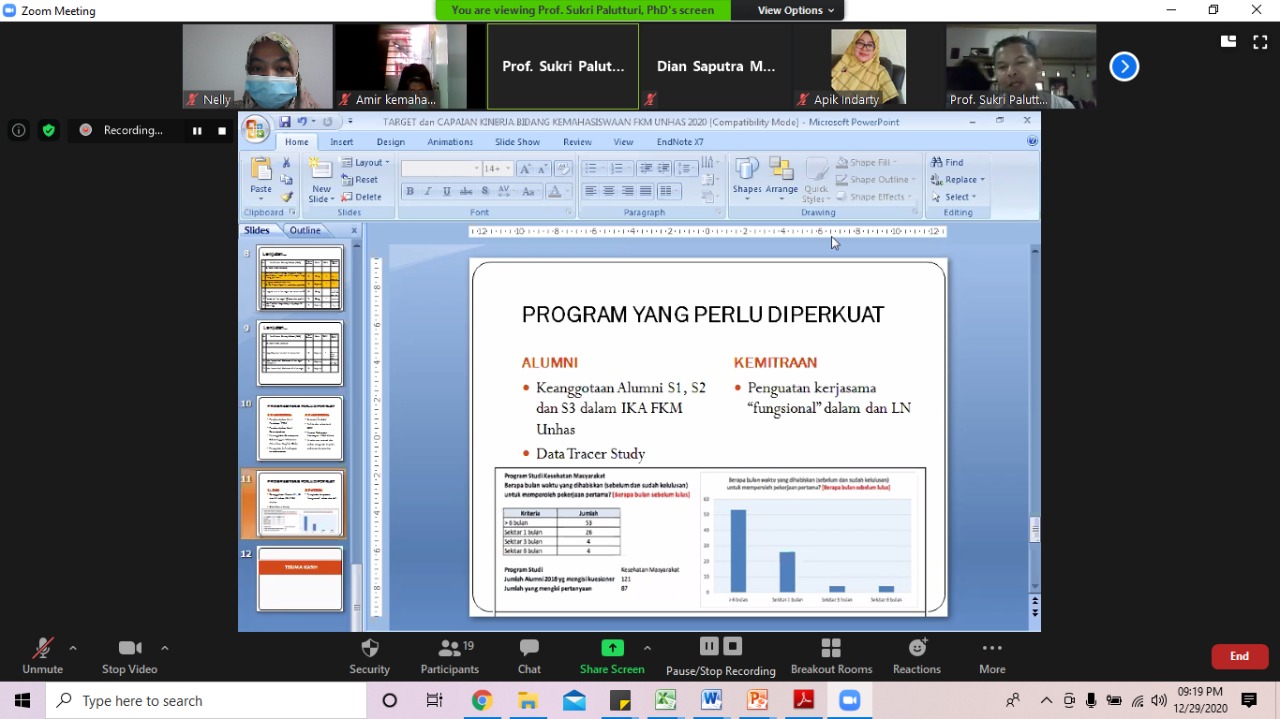Pause recording next to Recording... indicator
1280x719 pixels.
[197, 130]
